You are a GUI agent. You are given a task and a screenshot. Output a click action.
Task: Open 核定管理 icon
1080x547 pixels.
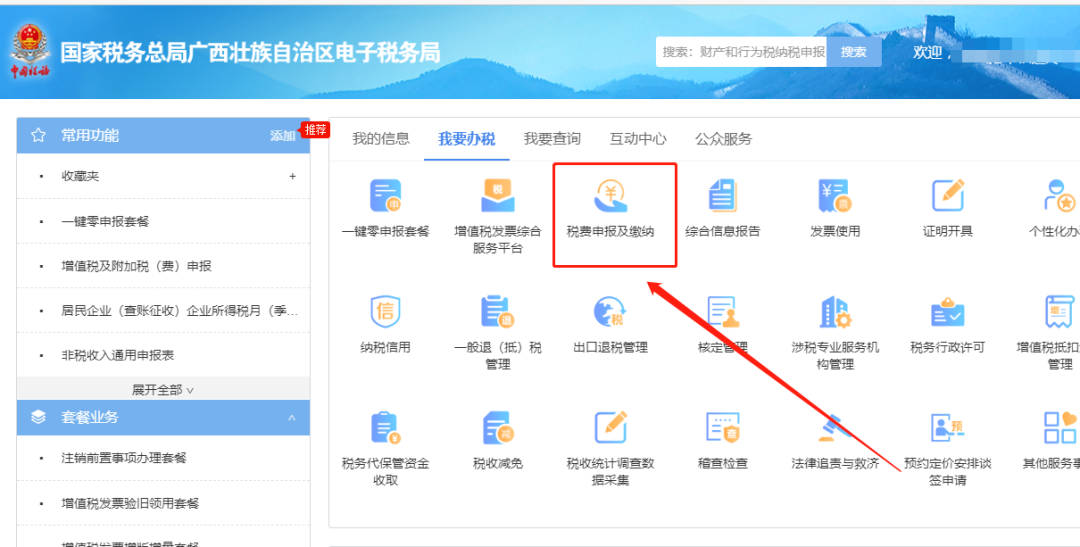723,312
